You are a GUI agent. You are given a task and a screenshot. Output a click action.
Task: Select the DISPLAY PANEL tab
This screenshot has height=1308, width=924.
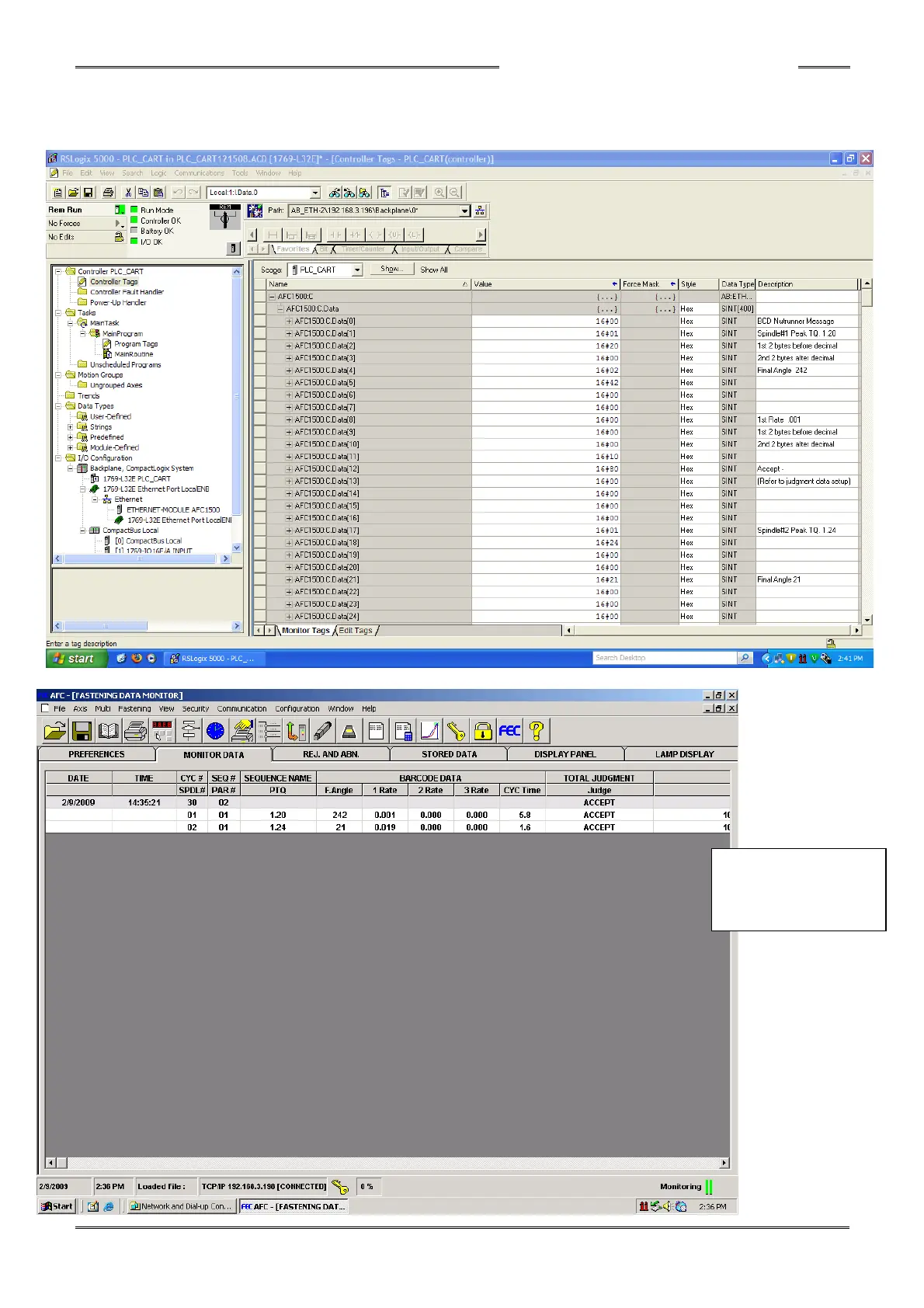click(x=565, y=754)
